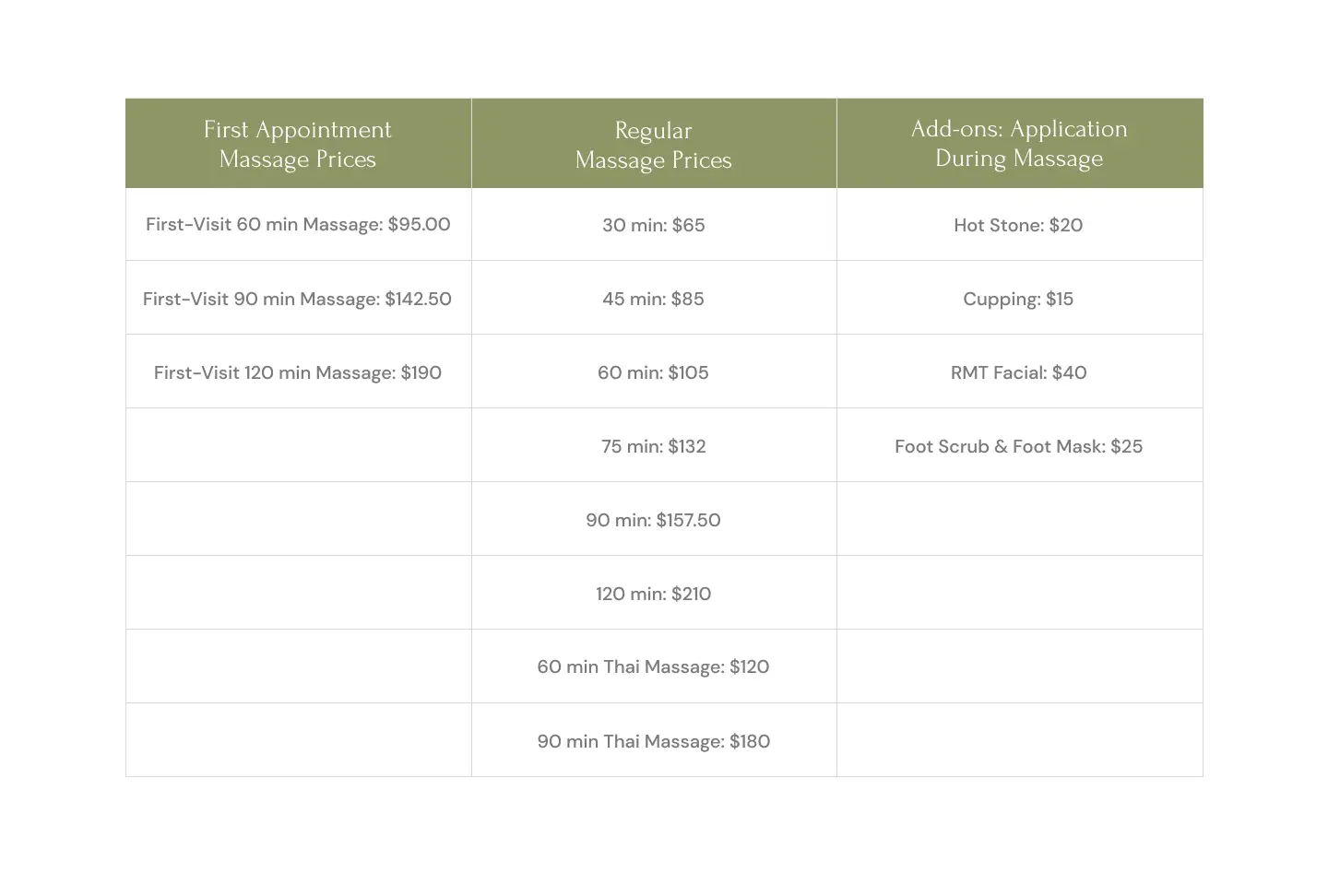Click the 75 min: $132 price
1328x896 pixels.
pyautogui.click(x=653, y=446)
